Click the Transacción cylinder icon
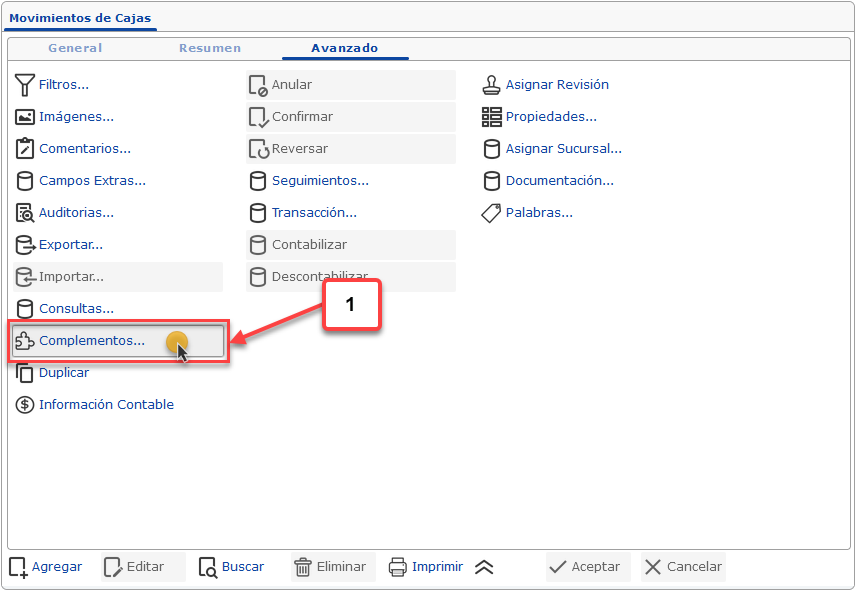Image resolution: width=856 pixels, height=591 pixels. [x=258, y=213]
